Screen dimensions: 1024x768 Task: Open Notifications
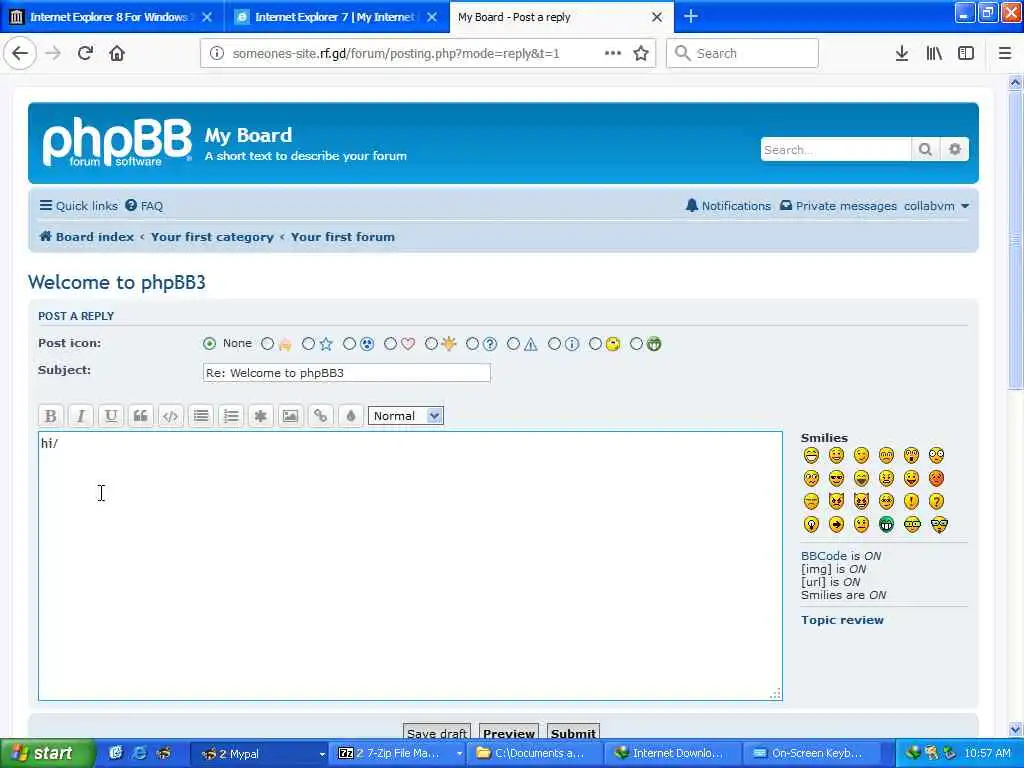728,206
